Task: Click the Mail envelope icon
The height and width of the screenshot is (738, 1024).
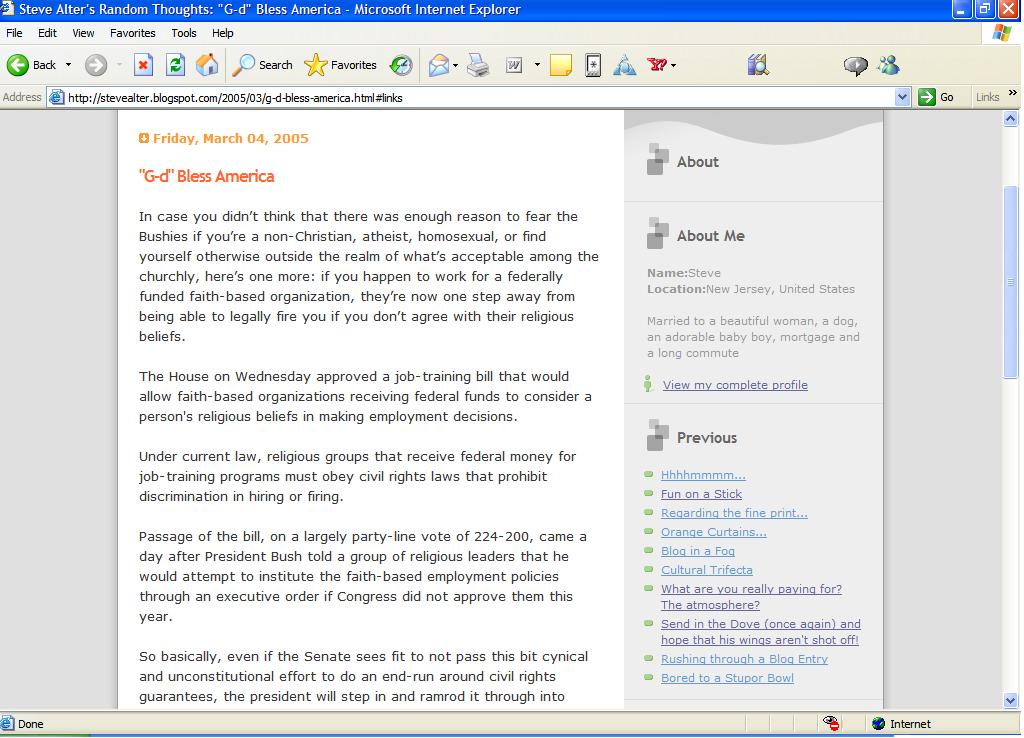Action: click(439, 65)
